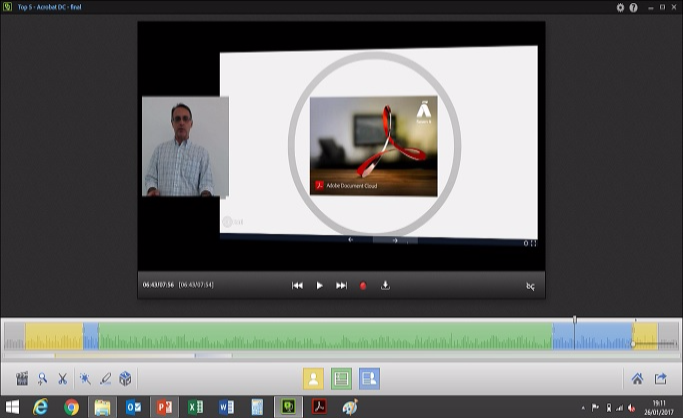Image resolution: width=683 pixels, height=418 pixels.
Task: Select the first yellow timeline segment
Action: click(54, 336)
